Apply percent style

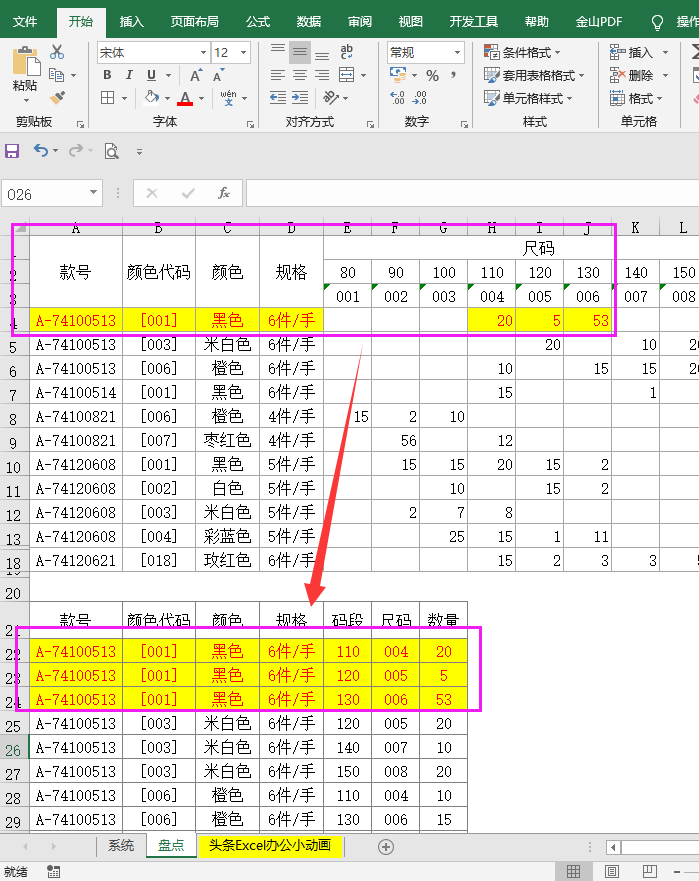click(432, 75)
